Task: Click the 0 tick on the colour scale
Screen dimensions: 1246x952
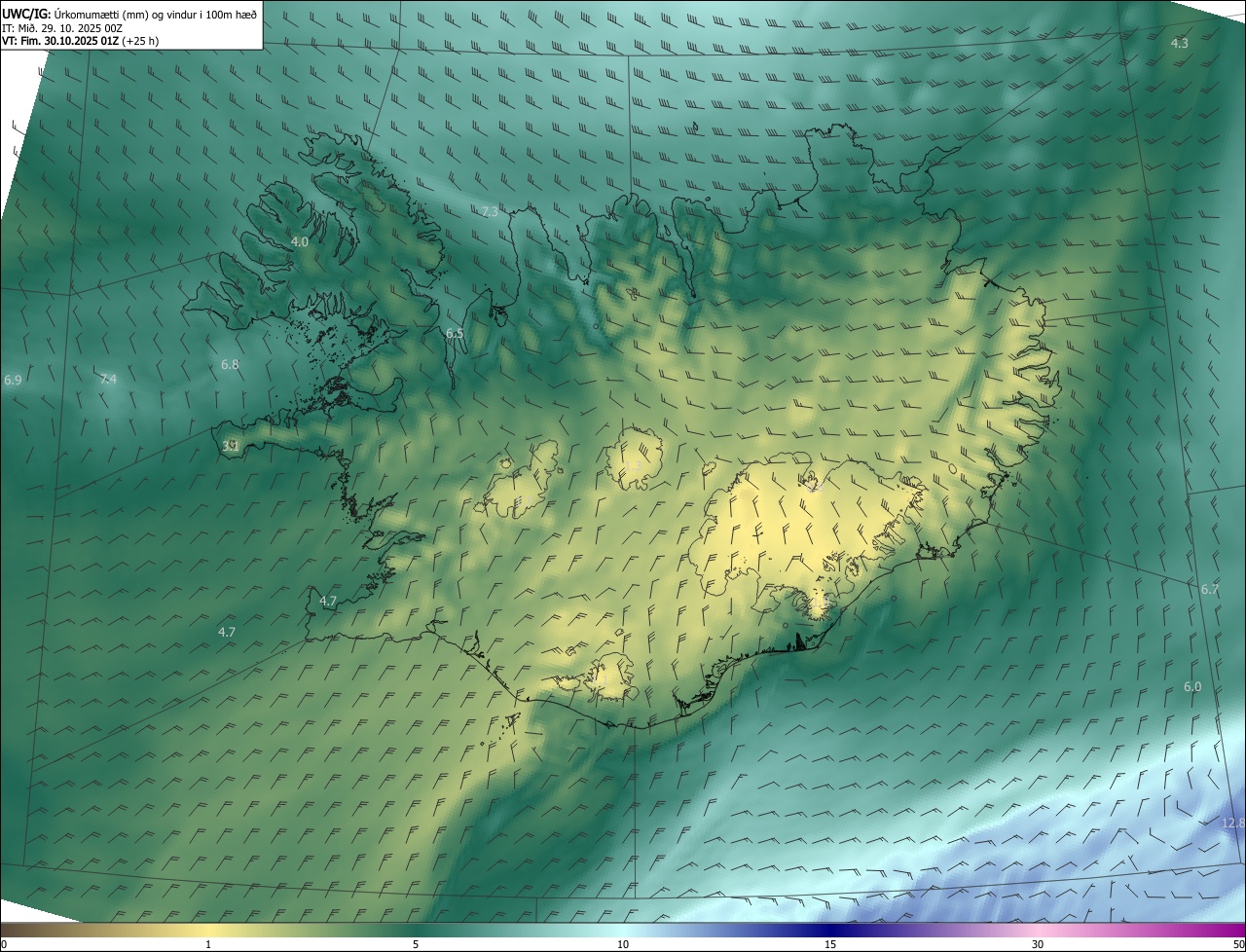Action: pyautogui.click(x=4, y=944)
